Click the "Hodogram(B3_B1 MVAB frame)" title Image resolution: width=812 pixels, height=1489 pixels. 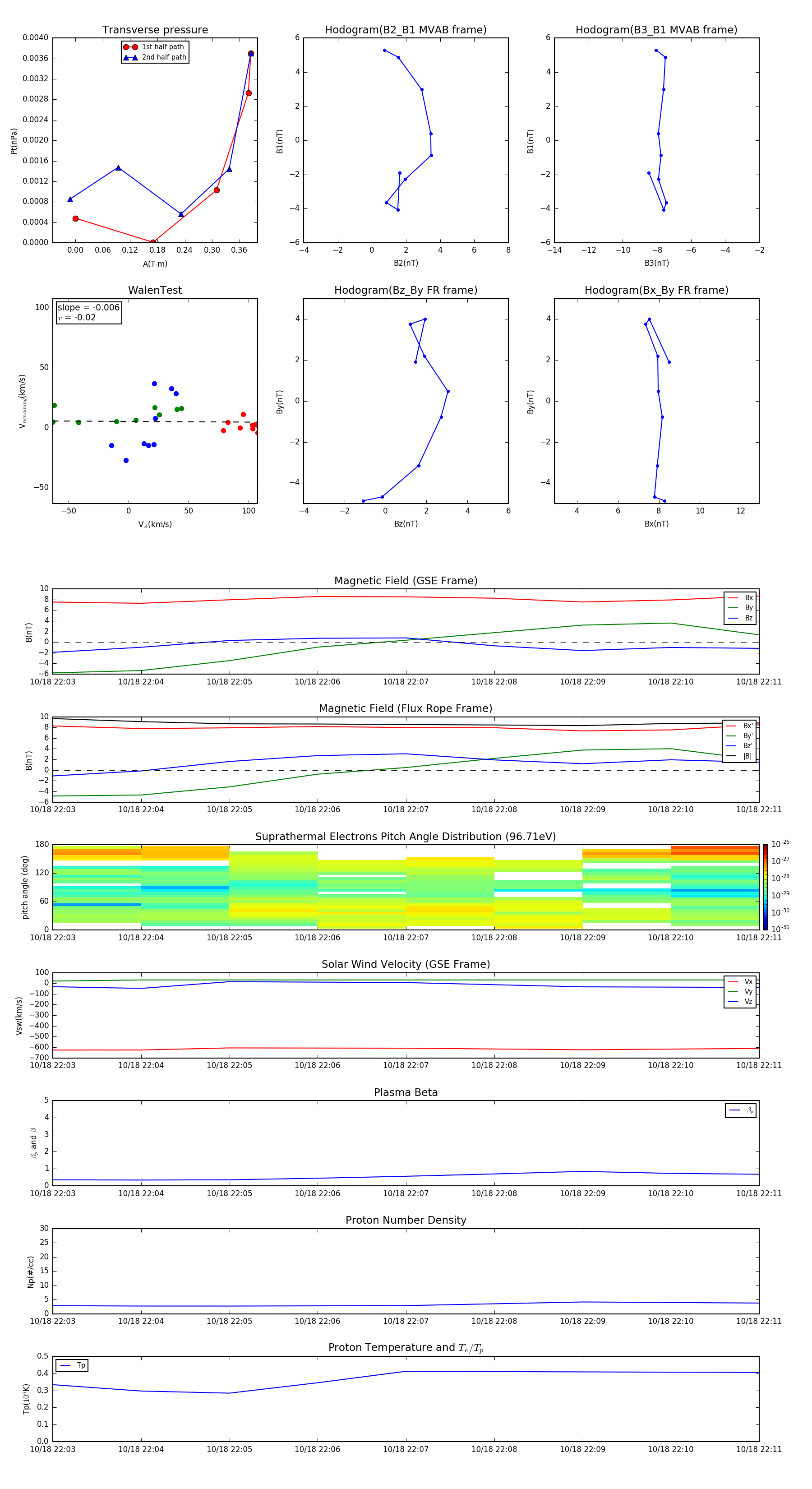[656, 30]
